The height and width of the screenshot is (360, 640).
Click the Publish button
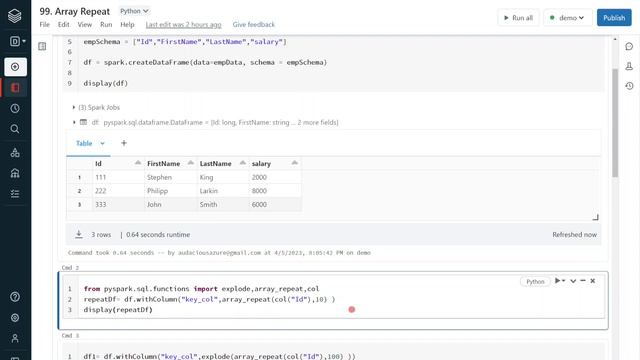(x=614, y=18)
